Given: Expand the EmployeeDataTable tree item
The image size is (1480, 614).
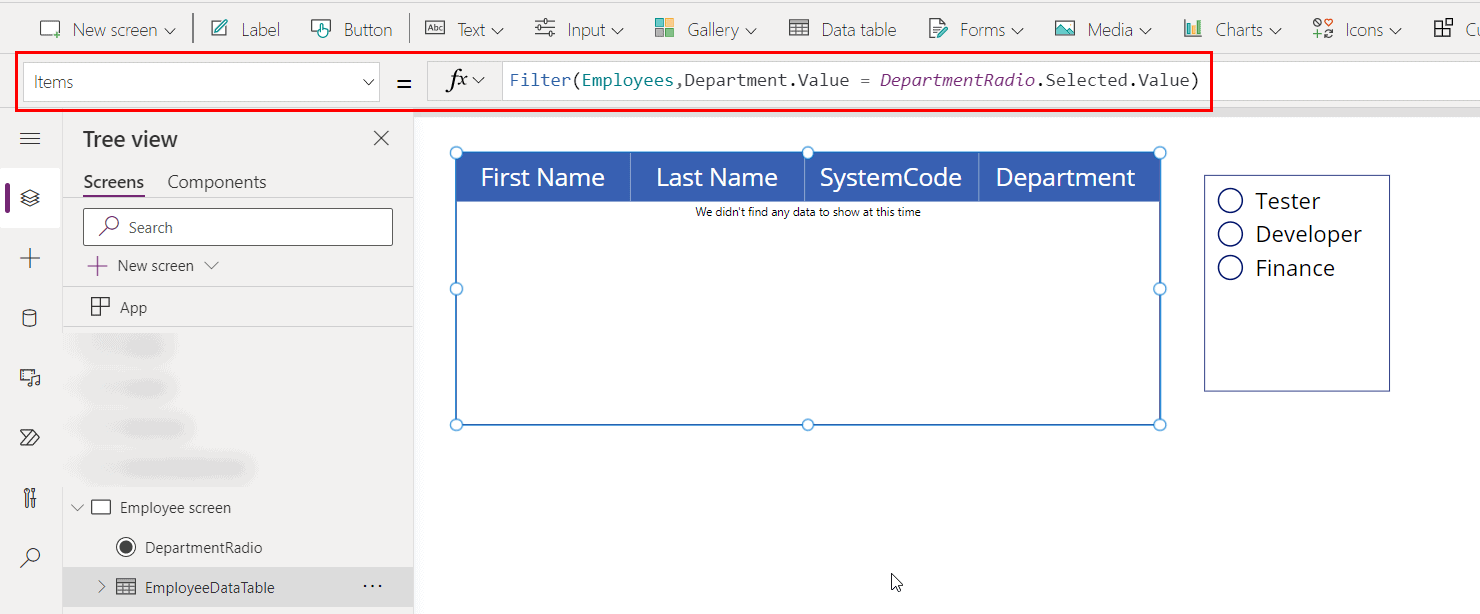Looking at the screenshot, I should click(100, 587).
